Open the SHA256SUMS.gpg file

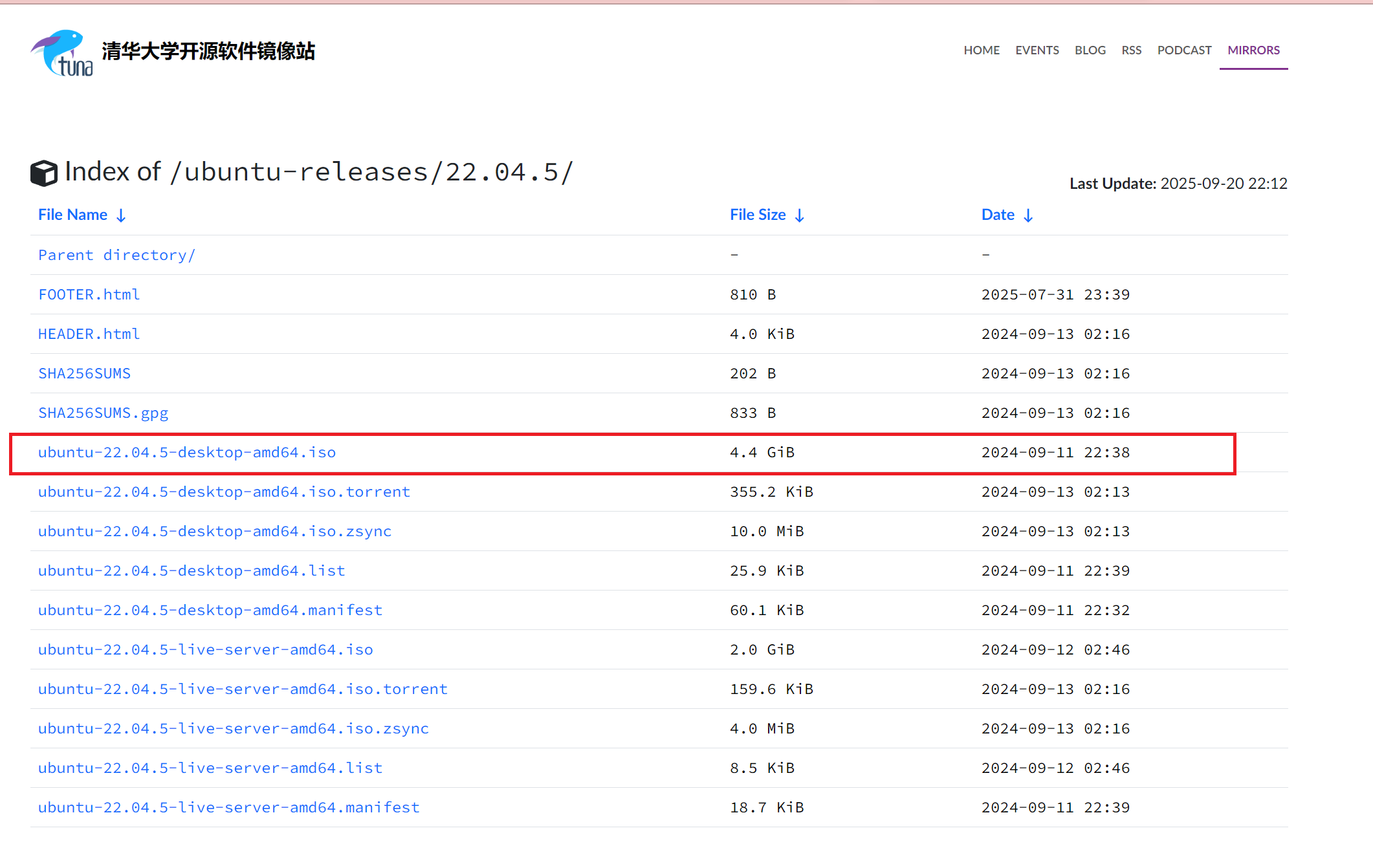coord(104,413)
